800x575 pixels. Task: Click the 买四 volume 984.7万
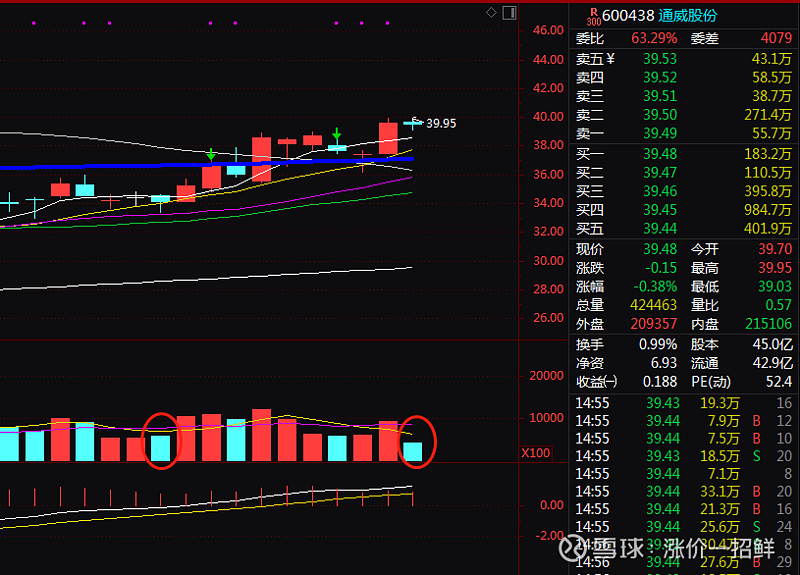[767, 210]
